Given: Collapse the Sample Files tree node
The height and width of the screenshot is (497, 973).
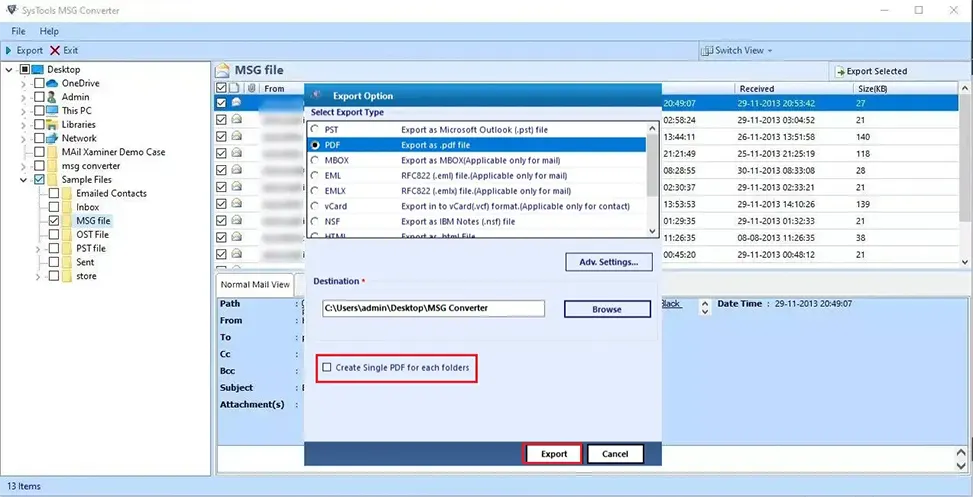Looking at the screenshot, I should pos(24,179).
